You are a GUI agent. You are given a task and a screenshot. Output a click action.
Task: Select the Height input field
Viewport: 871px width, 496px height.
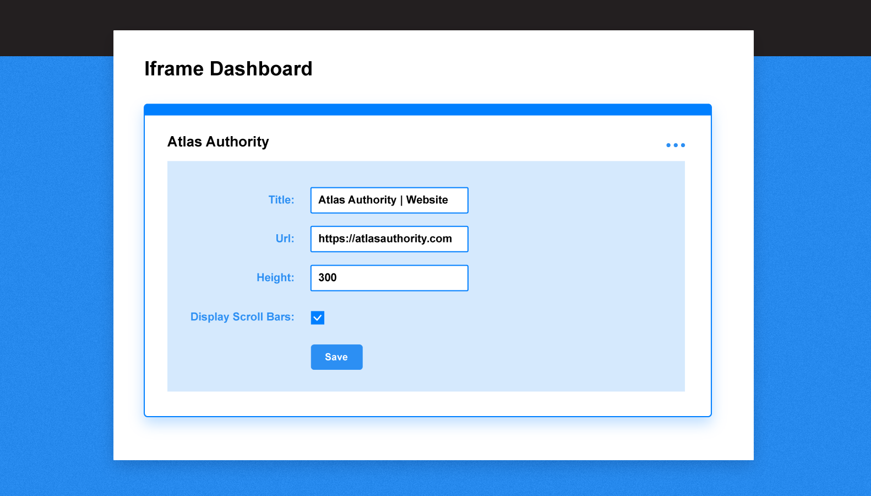click(389, 278)
